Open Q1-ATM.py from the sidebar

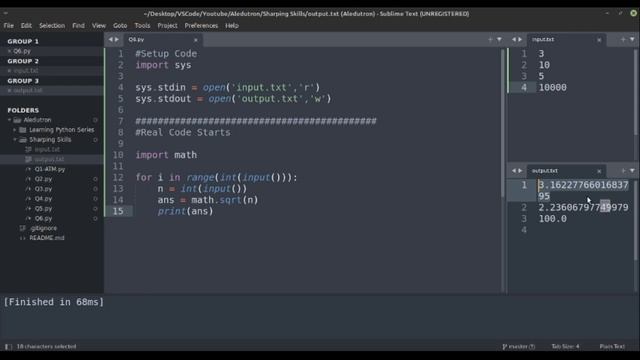click(x=49, y=169)
